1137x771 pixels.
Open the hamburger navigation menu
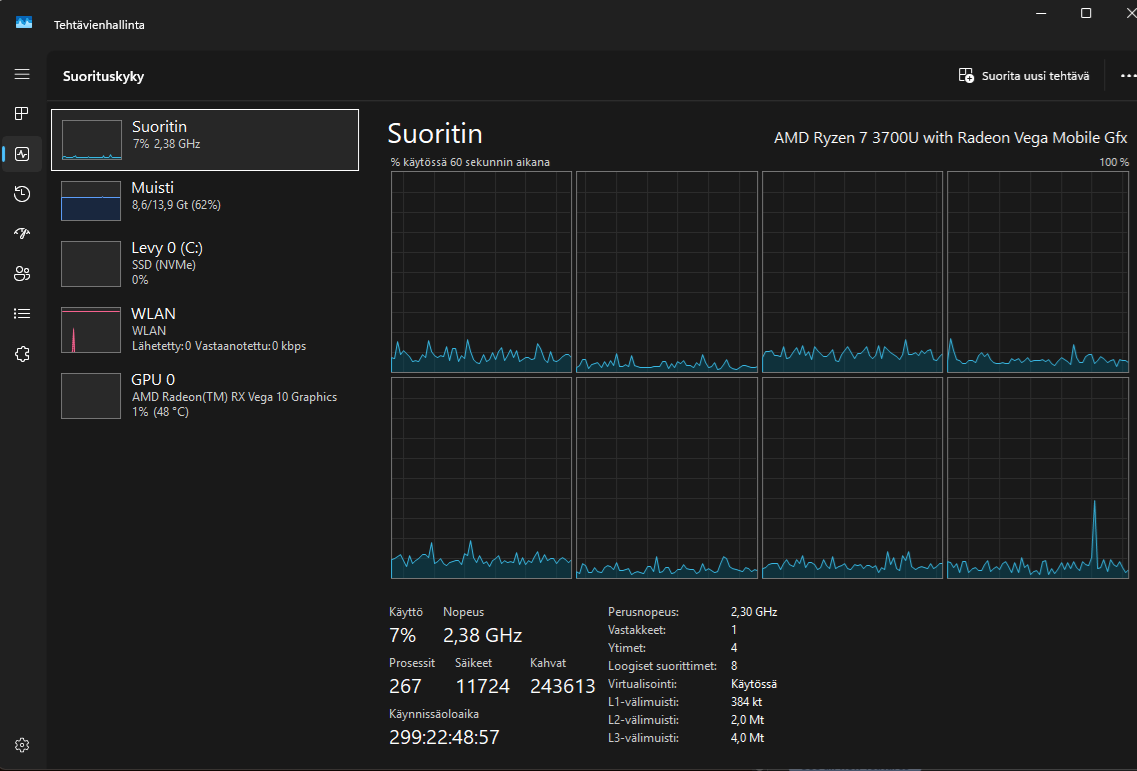22,74
